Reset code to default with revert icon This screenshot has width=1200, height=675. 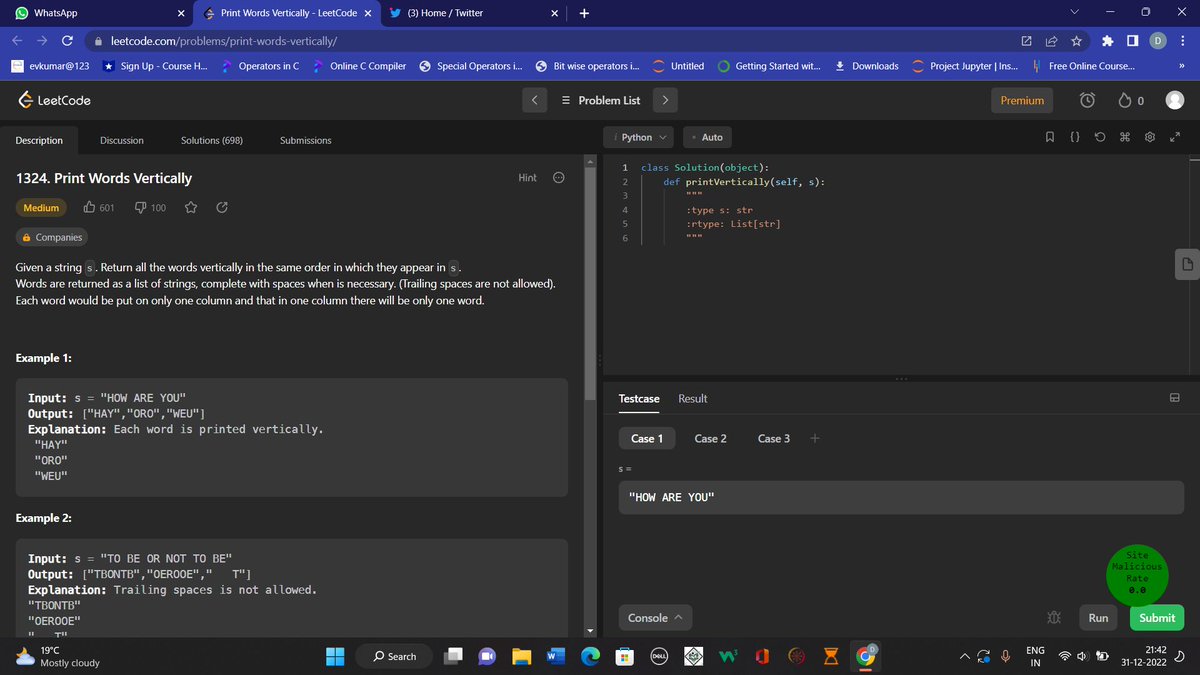point(1100,137)
